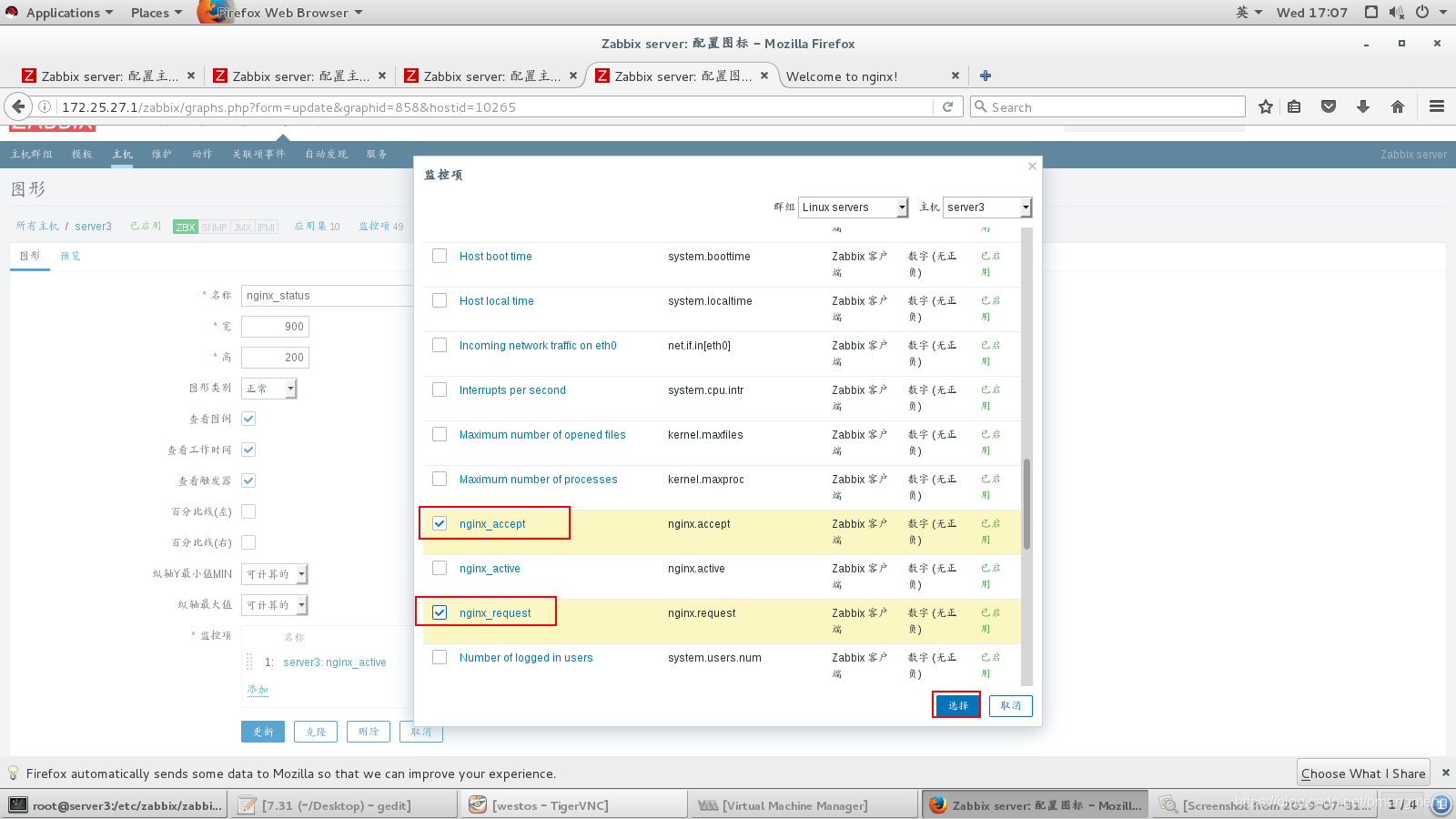Show site information icon in address bar
This screenshot has width=1456, height=819.
(x=44, y=106)
